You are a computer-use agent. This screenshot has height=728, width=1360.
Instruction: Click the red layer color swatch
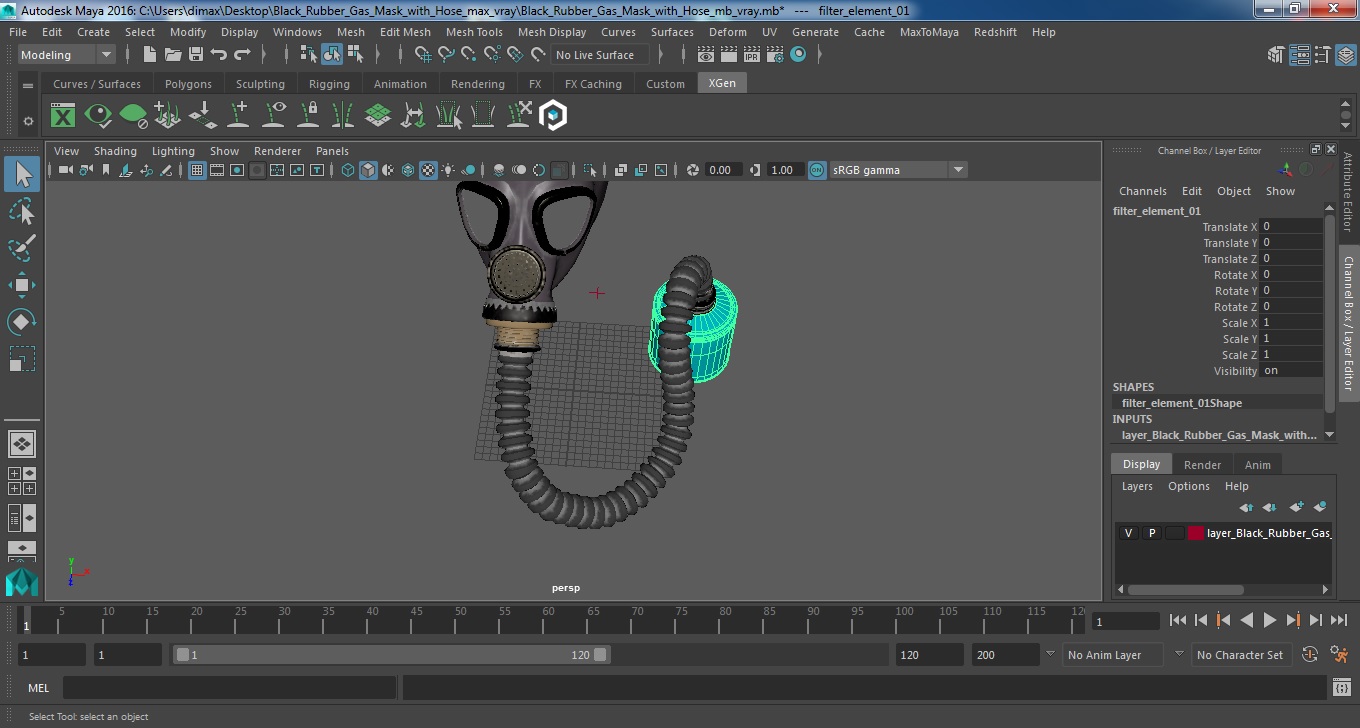pos(1196,533)
